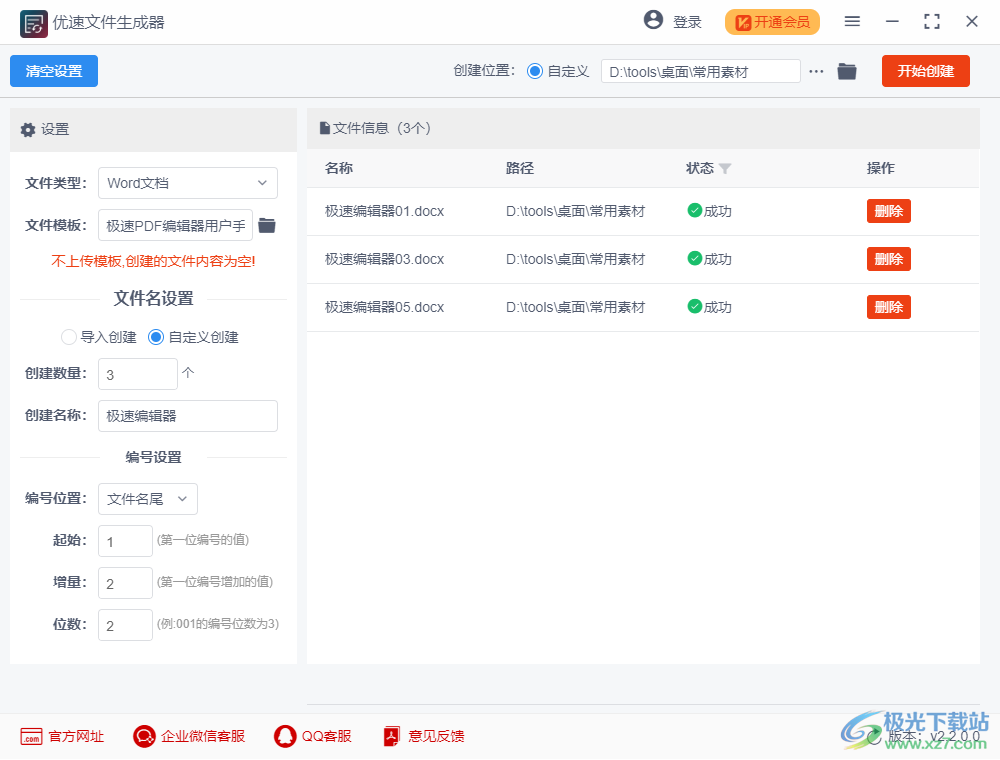1000x760 pixels.
Task: Click the red template warning text
Action: tap(154, 261)
